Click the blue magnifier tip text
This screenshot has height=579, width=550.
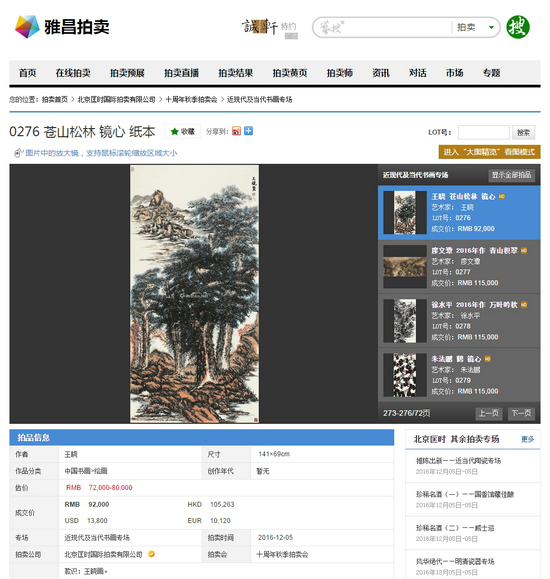click(x=101, y=153)
